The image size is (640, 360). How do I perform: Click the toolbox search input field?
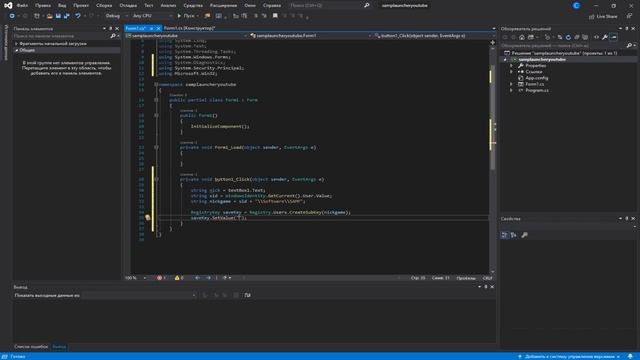point(61,36)
